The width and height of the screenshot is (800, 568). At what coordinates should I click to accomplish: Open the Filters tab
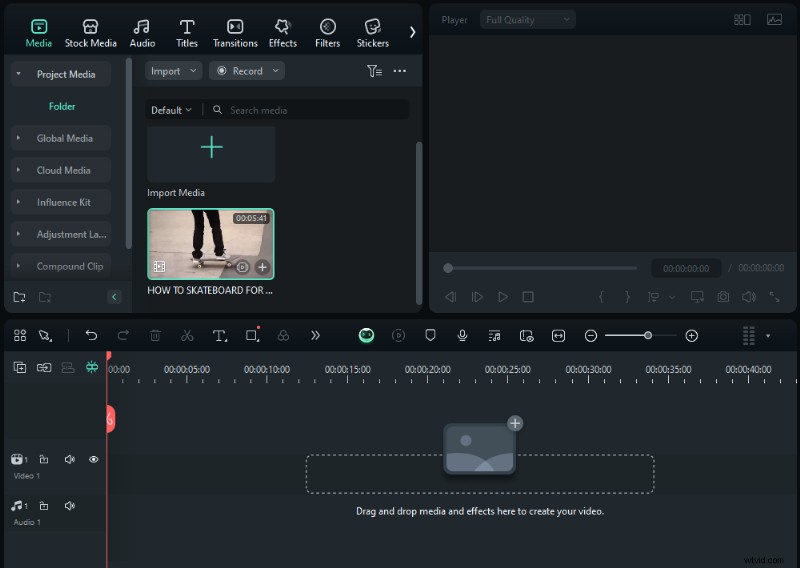click(328, 33)
